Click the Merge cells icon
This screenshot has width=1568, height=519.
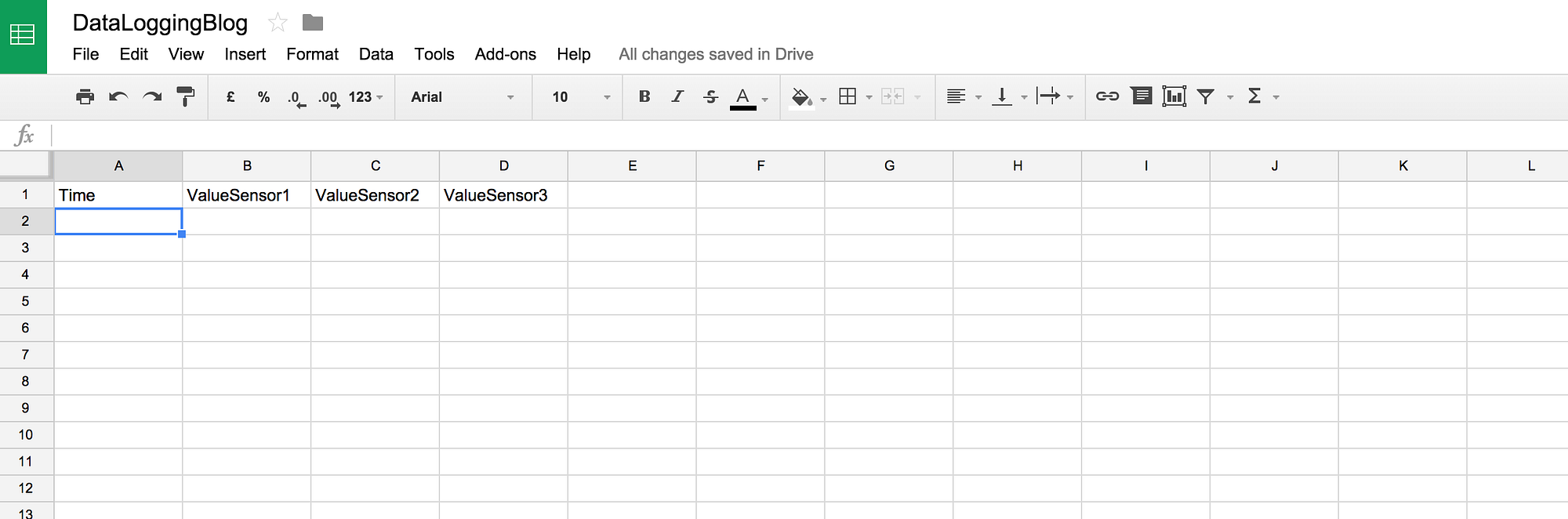(x=893, y=96)
